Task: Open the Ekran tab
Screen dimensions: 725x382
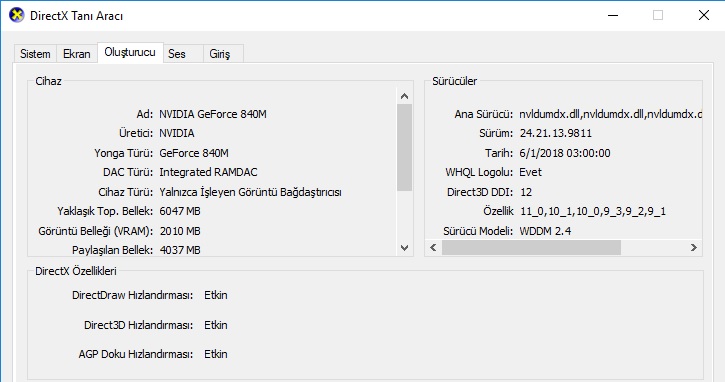Action: pyautogui.click(x=77, y=54)
